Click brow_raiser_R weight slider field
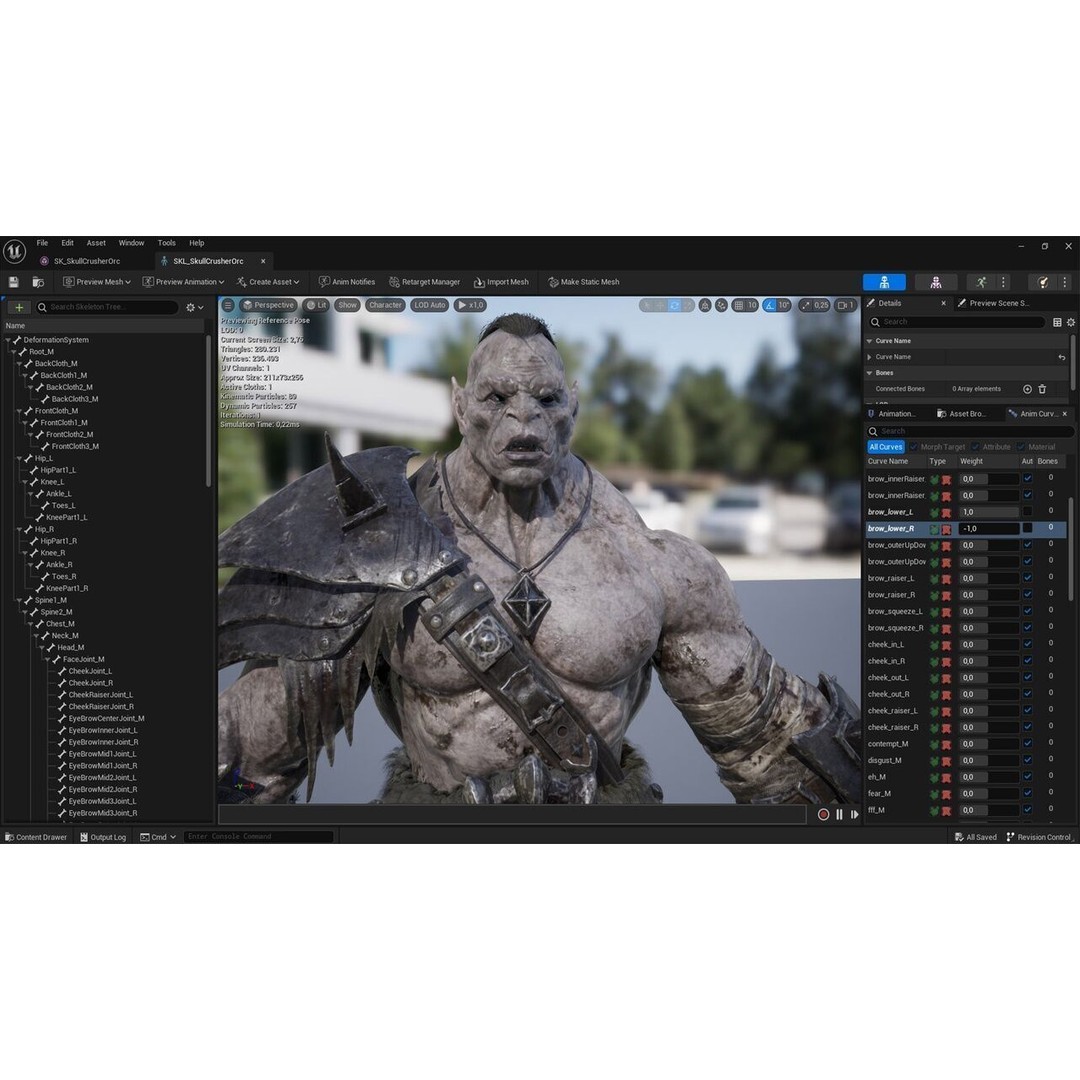The width and height of the screenshot is (1080, 1080). (x=988, y=595)
